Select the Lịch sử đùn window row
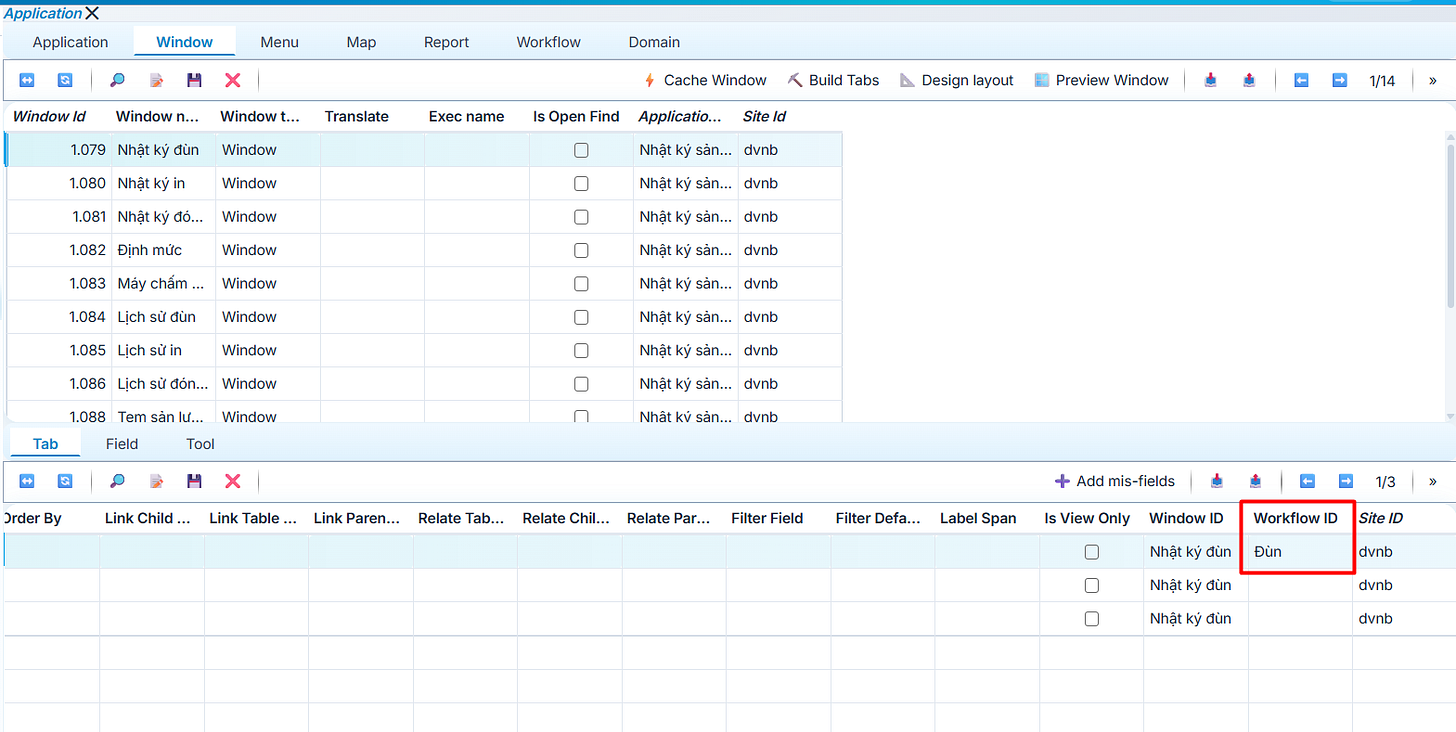This screenshot has width=1456, height=732. click(424, 317)
